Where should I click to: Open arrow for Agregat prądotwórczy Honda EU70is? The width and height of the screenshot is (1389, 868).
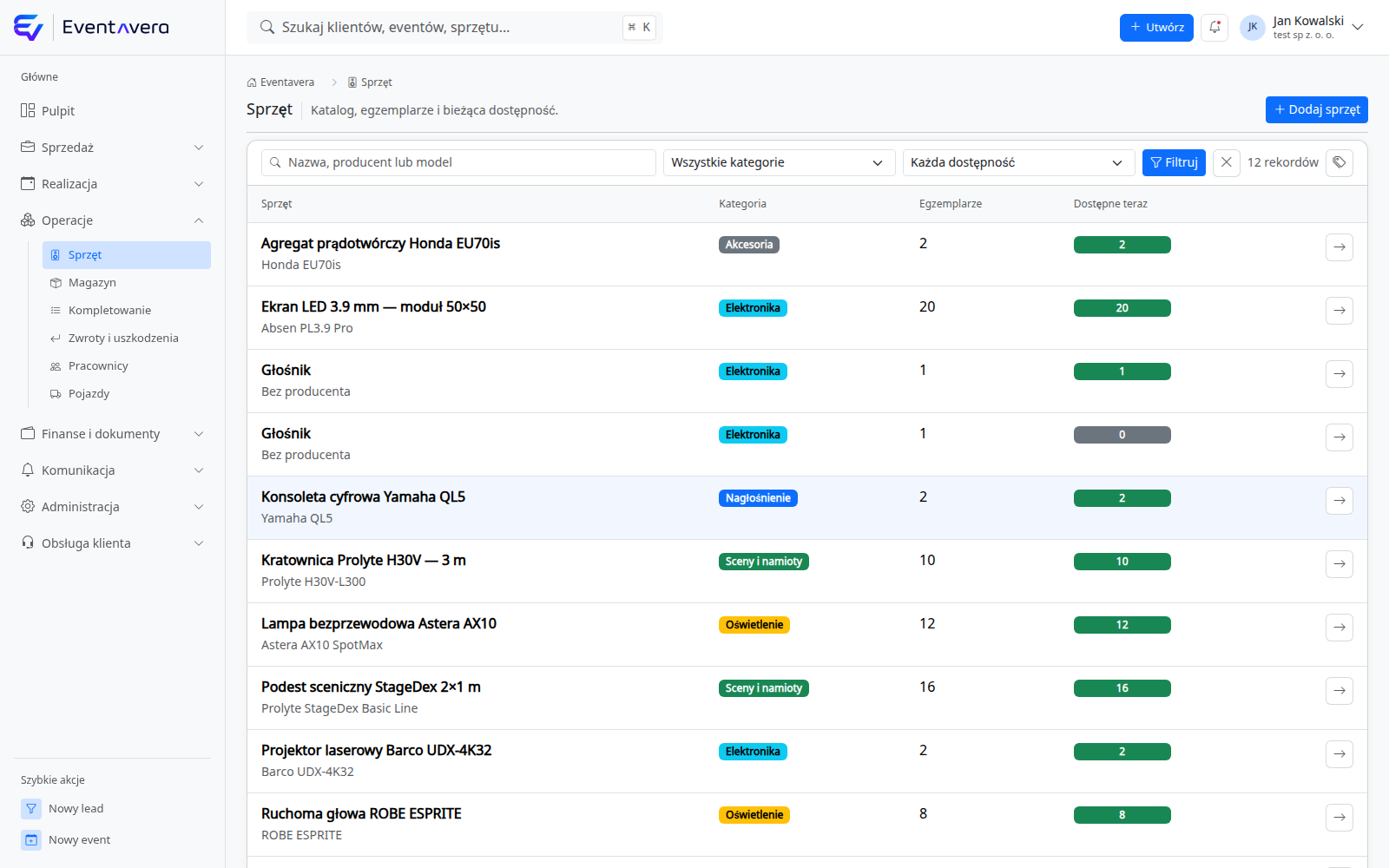pyautogui.click(x=1340, y=247)
